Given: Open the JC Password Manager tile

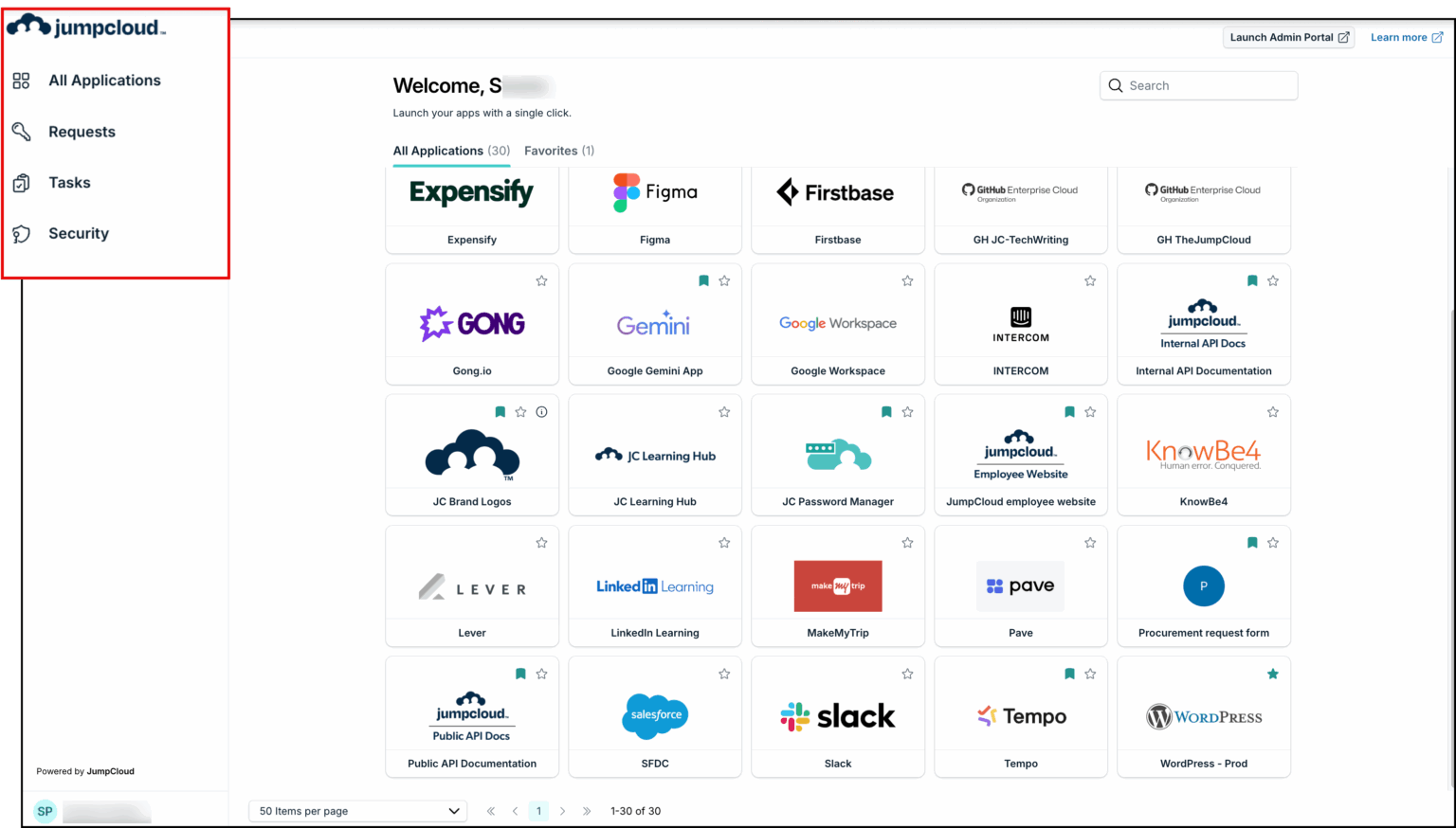Looking at the screenshot, I should pyautogui.click(x=838, y=455).
